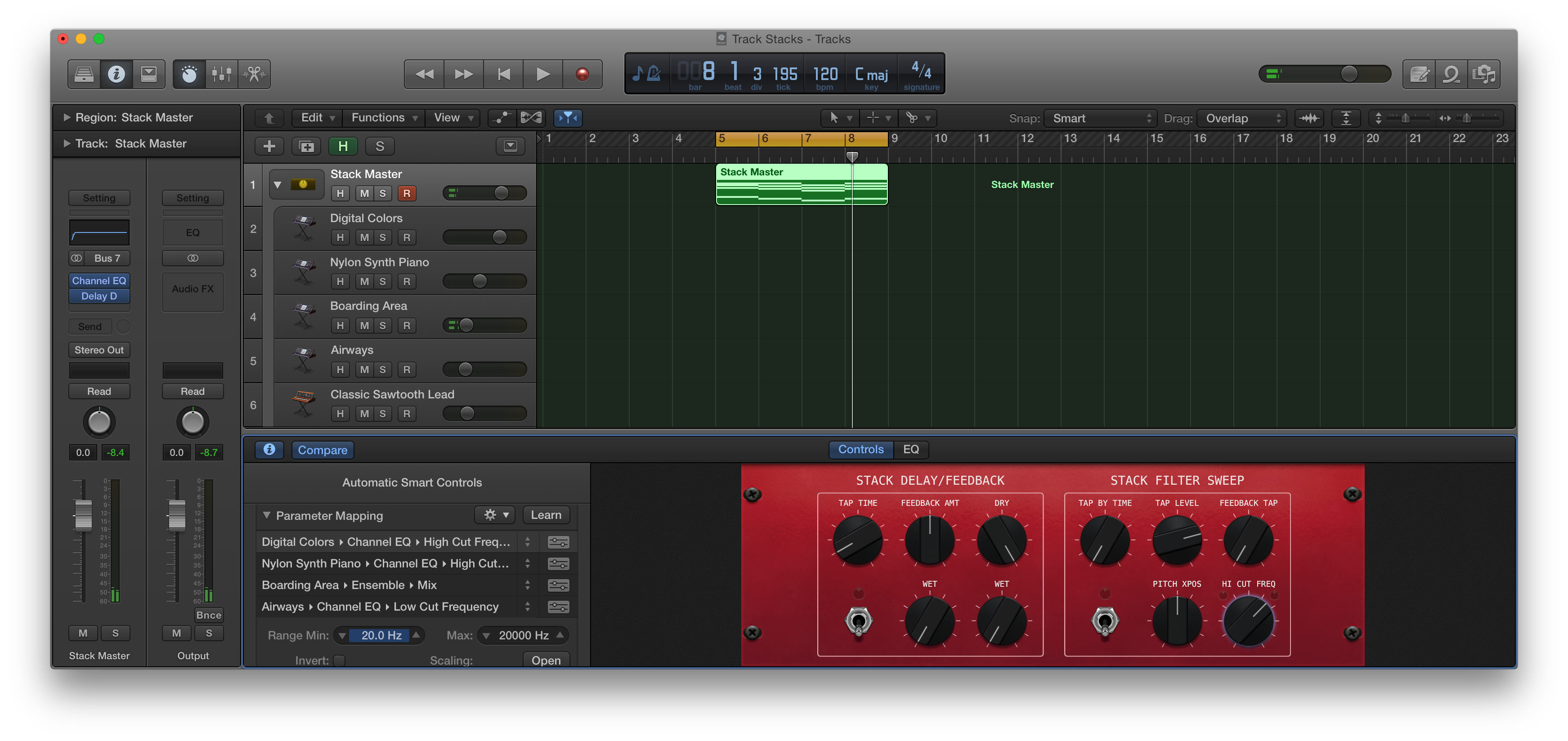Click the red Record button
The height and width of the screenshot is (741, 1568).
pyautogui.click(x=582, y=74)
